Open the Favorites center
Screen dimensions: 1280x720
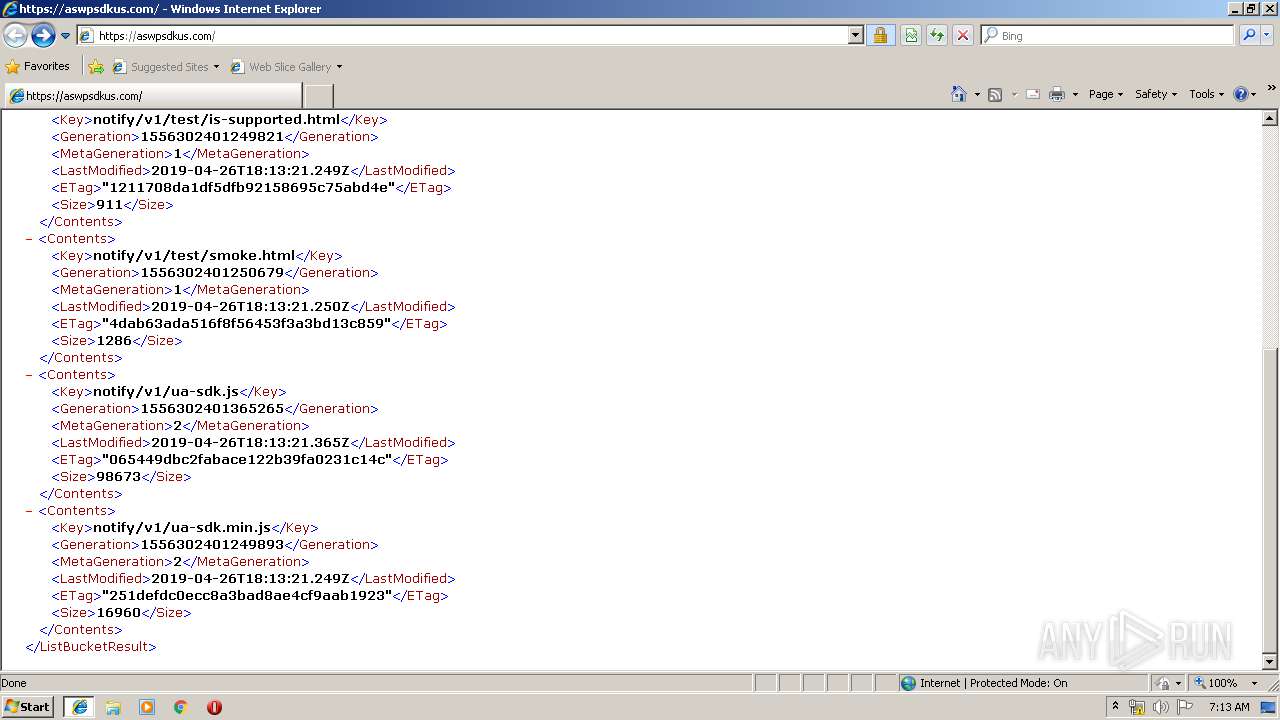[38, 67]
